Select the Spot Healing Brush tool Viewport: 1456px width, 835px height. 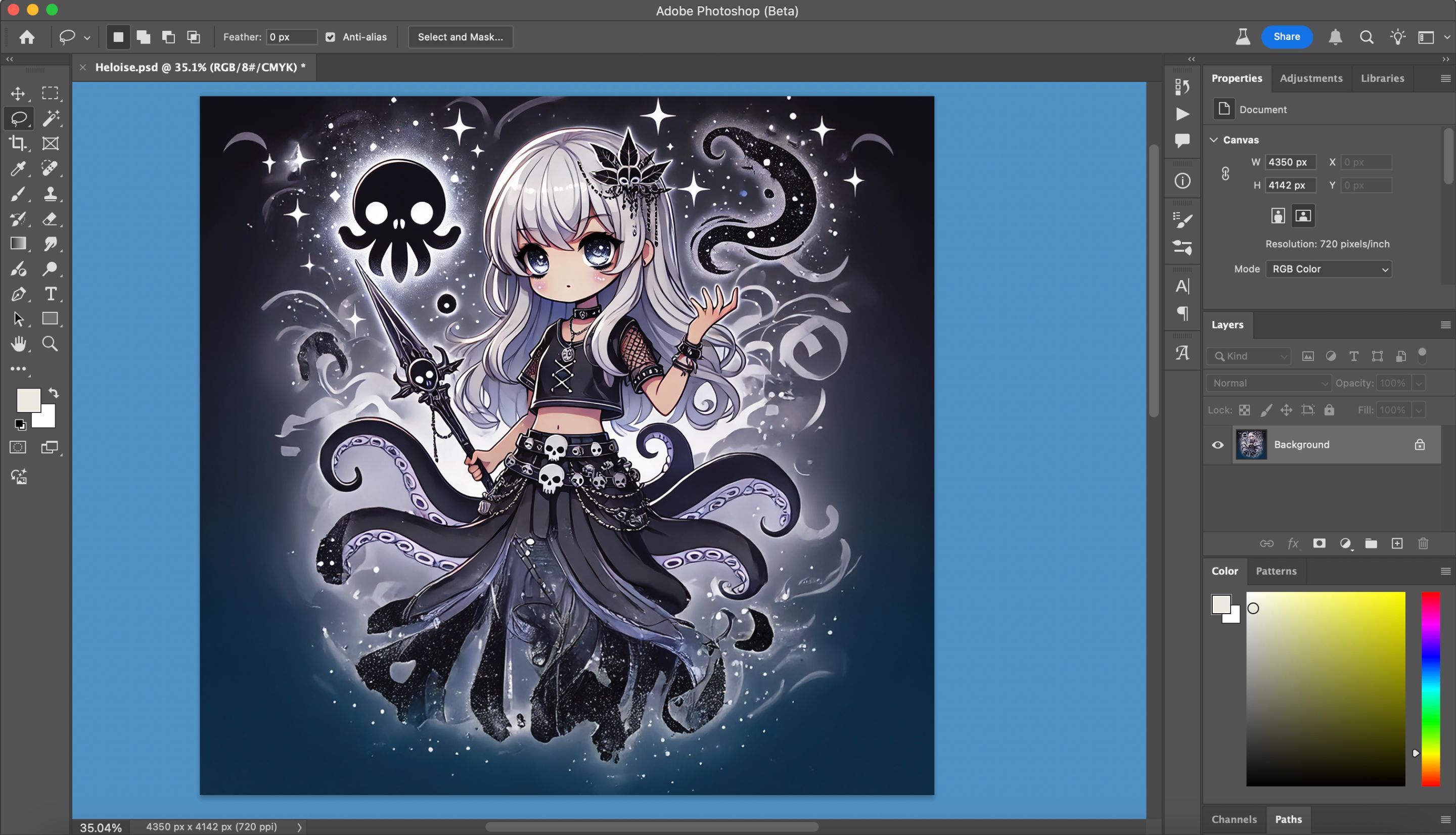coord(50,169)
